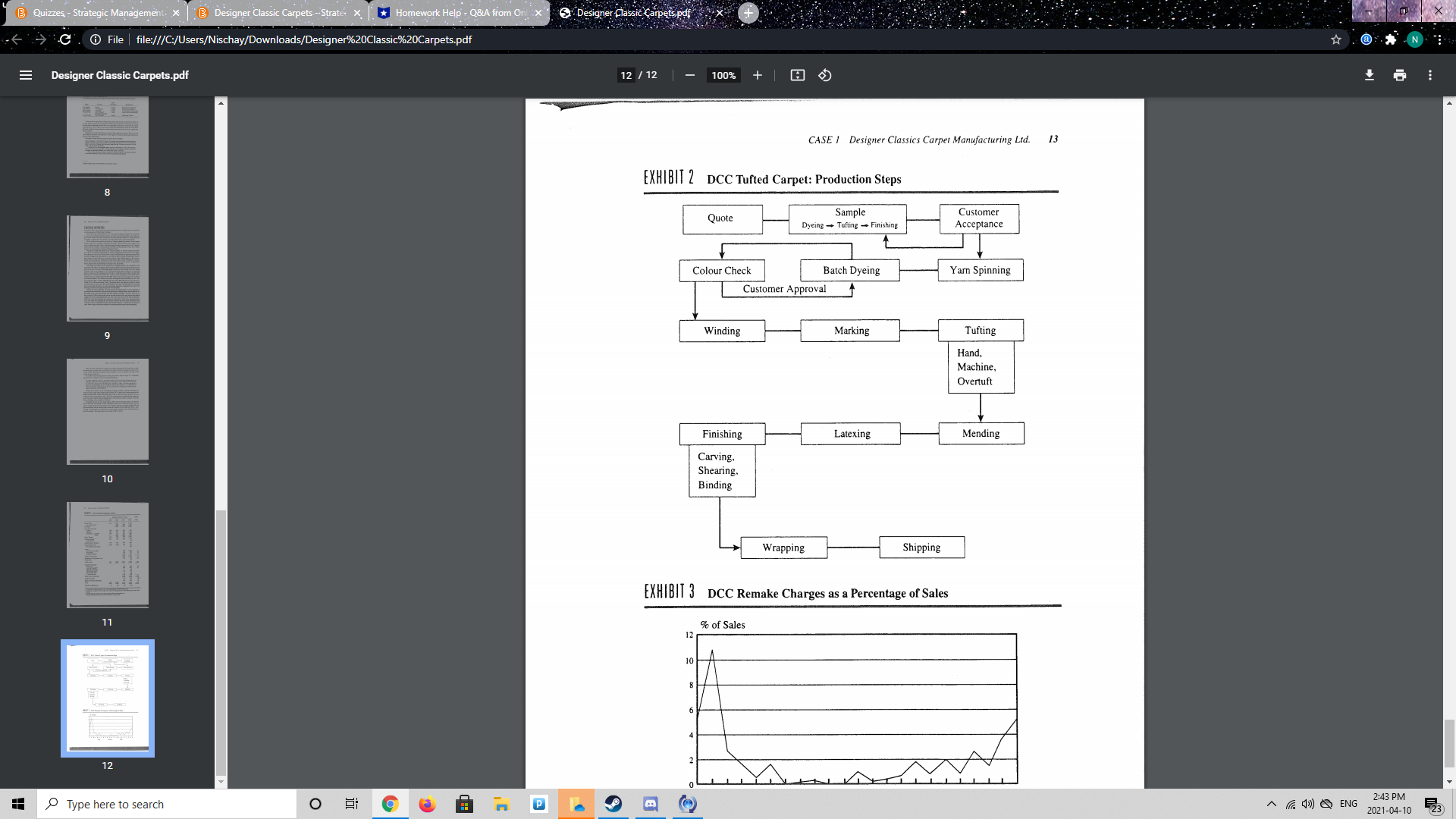Click the bookmark/star icon in address bar

pos(1336,39)
